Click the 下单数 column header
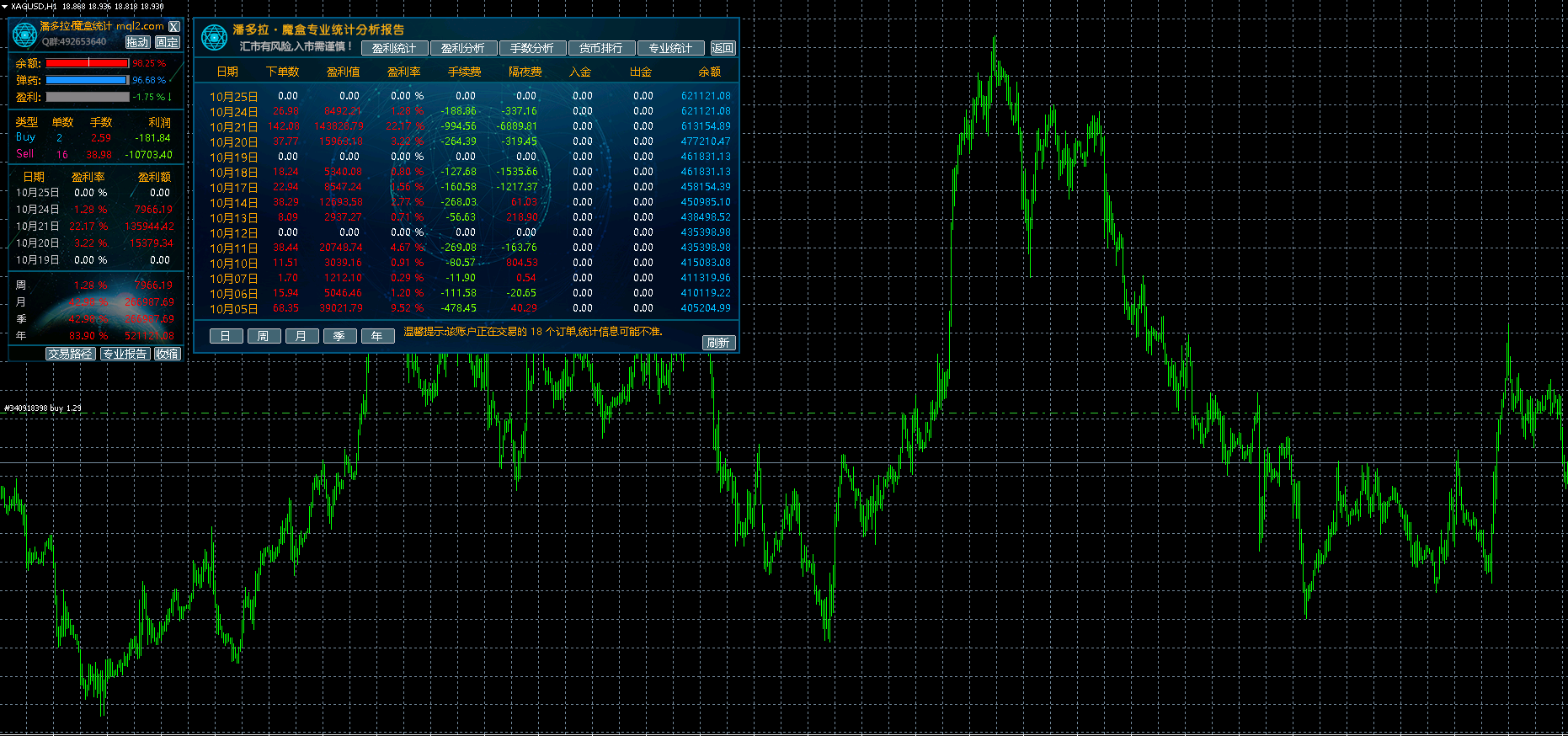 pyautogui.click(x=283, y=72)
